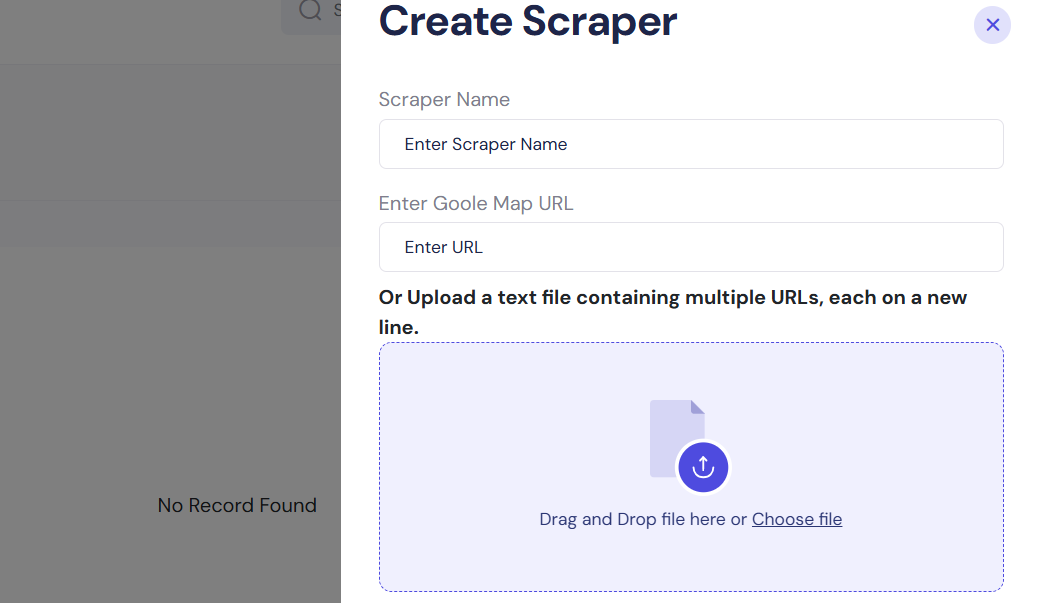Click the Create Scraper heading

click(528, 22)
